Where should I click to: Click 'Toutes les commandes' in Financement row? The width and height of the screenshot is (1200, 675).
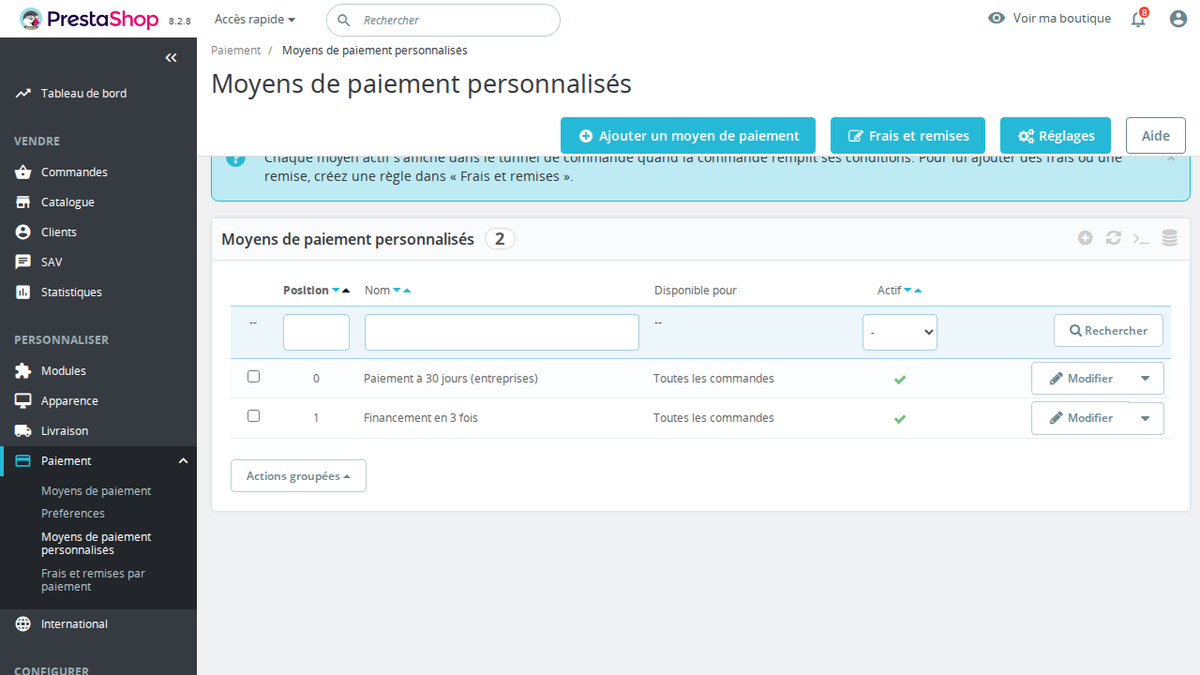point(714,418)
